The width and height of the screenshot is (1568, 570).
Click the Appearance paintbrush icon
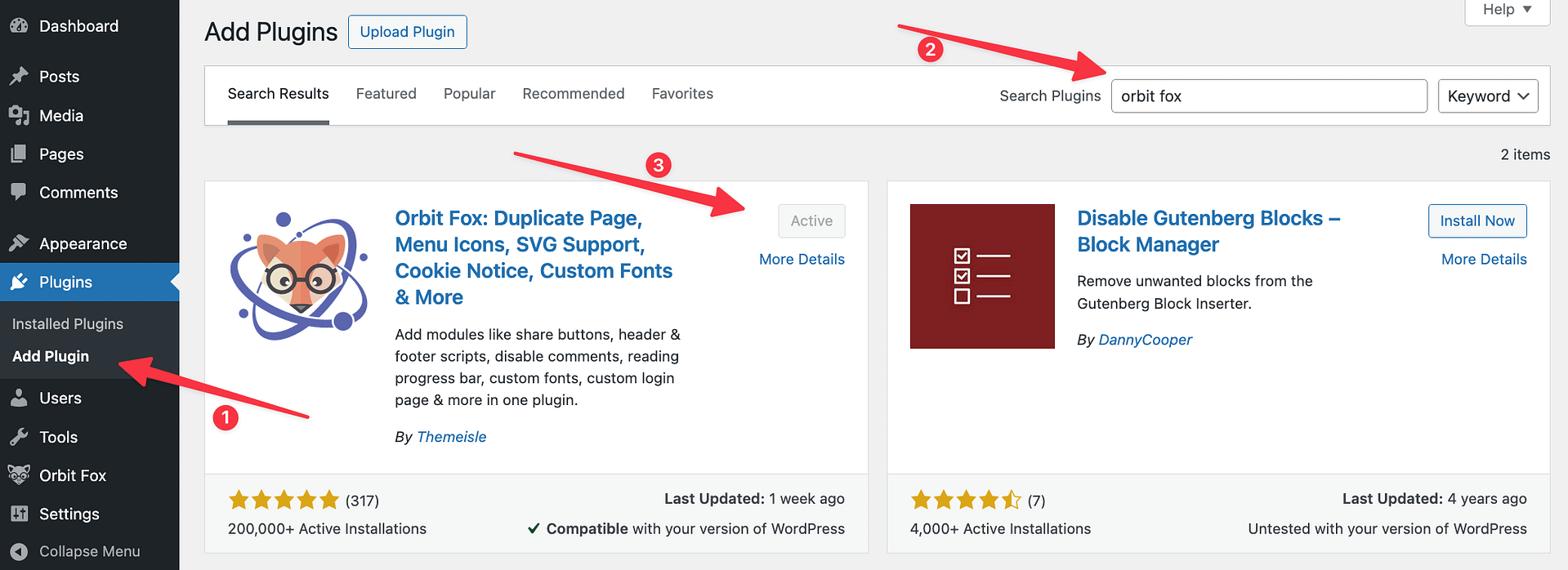click(x=19, y=243)
